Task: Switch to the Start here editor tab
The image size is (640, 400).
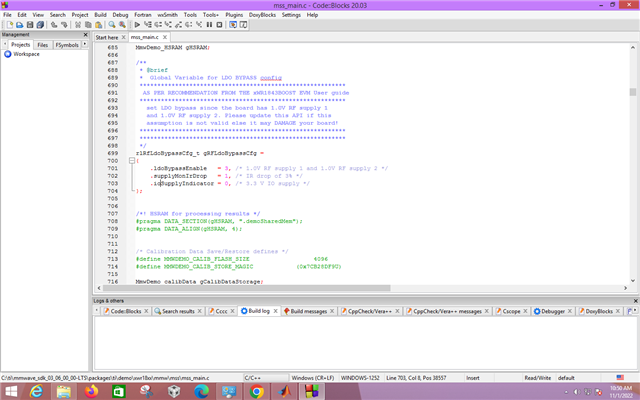Action: [x=107, y=37]
